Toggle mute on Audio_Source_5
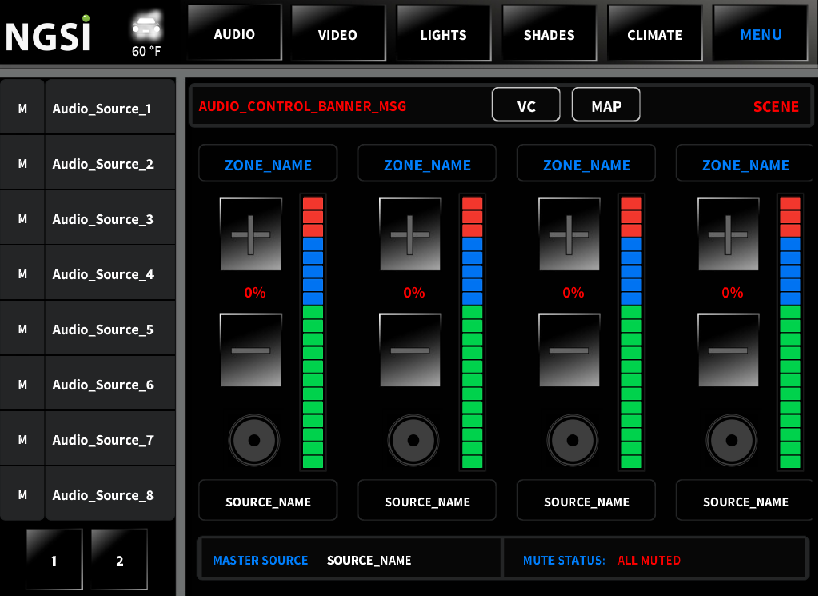 [22, 328]
